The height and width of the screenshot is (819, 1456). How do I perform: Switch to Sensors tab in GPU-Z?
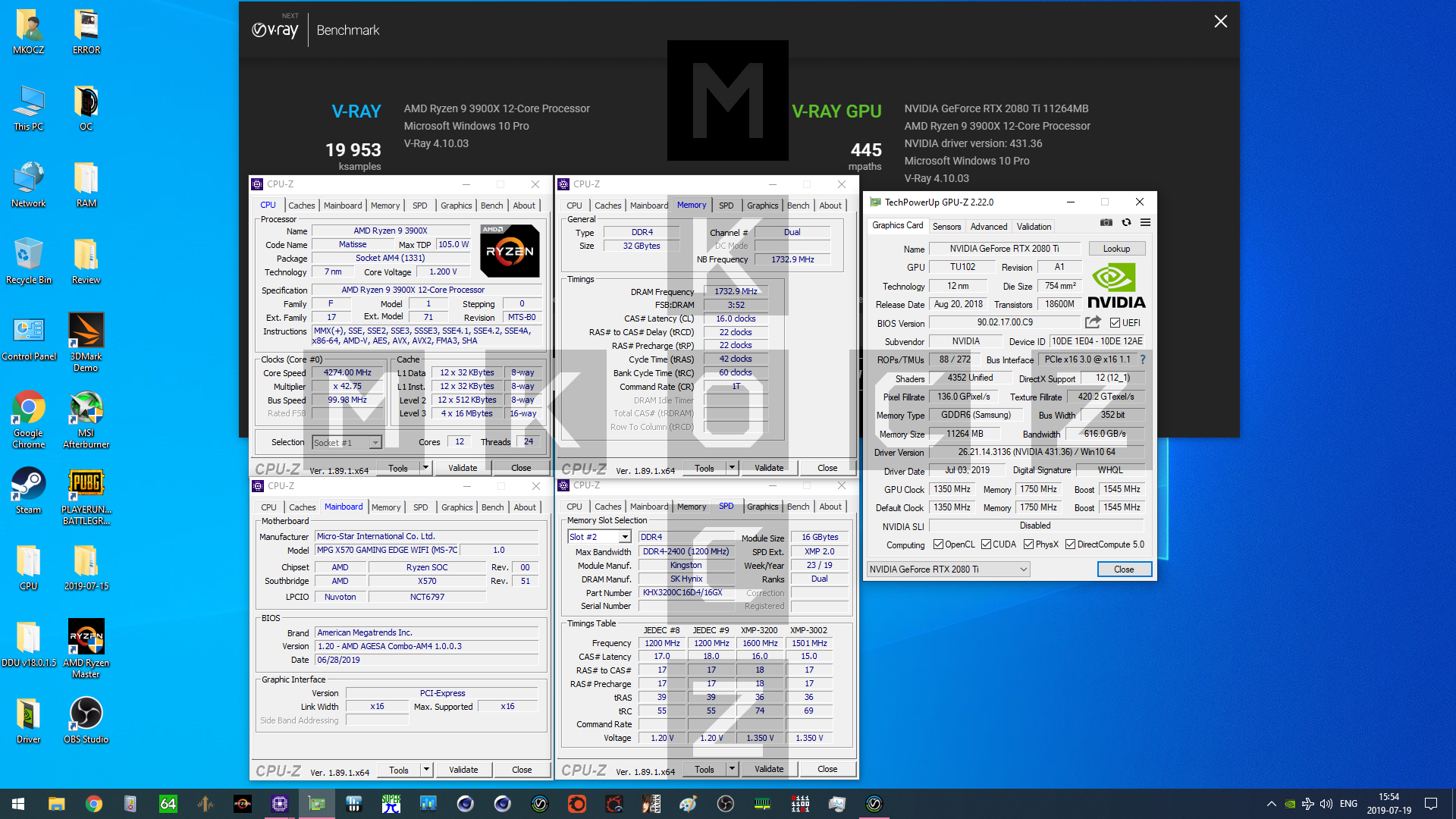(x=946, y=227)
